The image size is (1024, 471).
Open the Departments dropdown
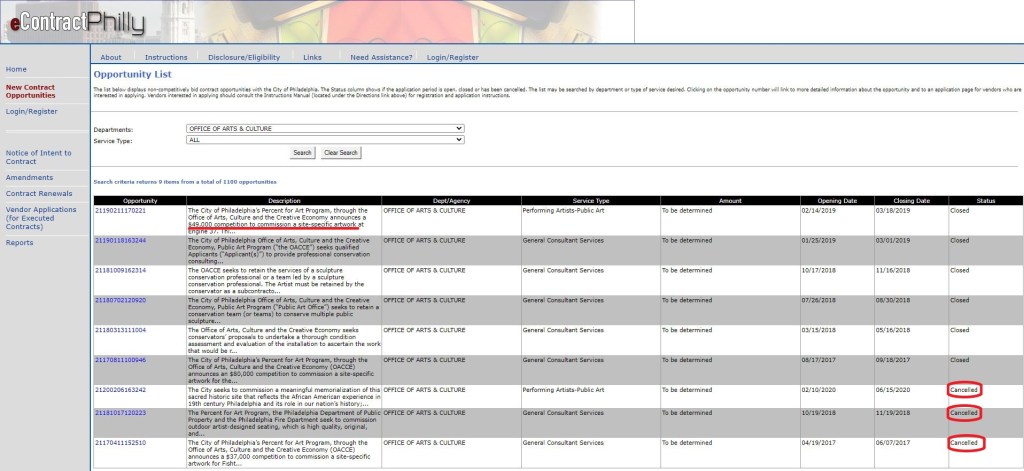[325, 129]
